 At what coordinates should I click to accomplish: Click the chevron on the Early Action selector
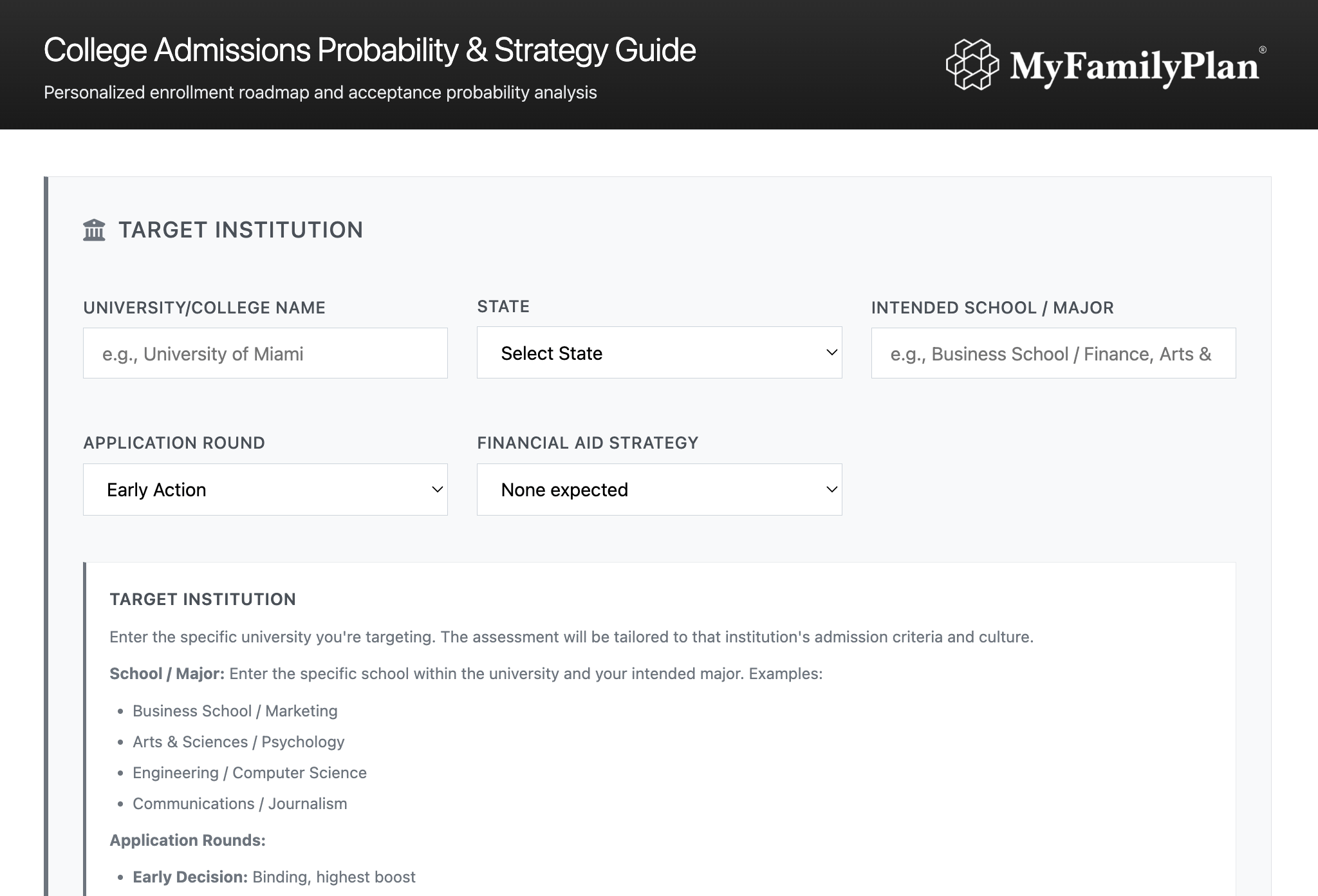(437, 489)
